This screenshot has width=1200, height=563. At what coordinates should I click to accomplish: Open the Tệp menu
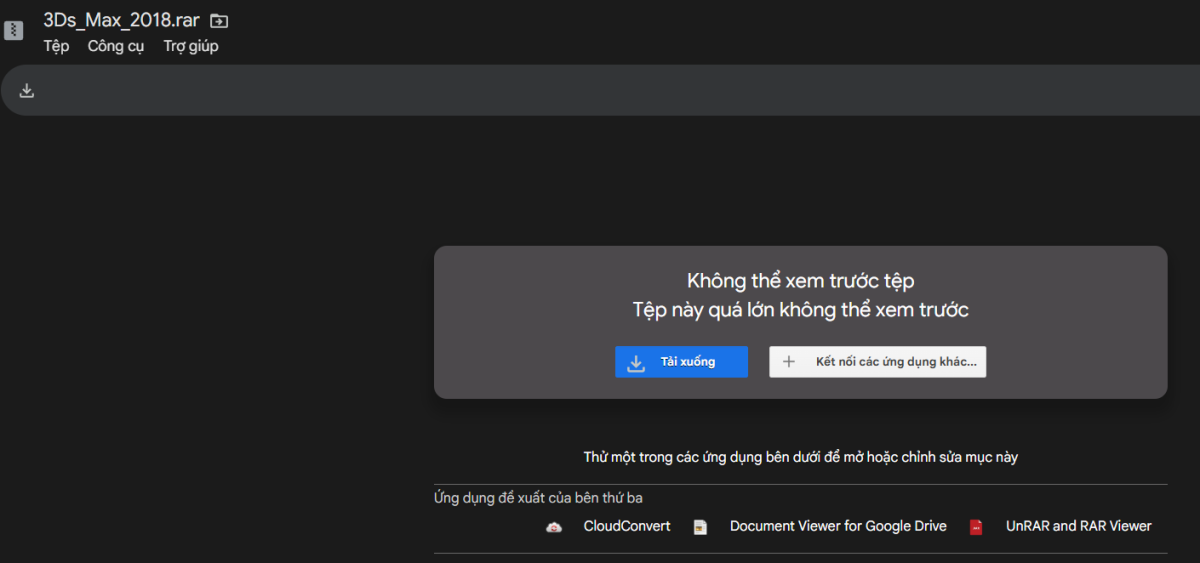56,46
